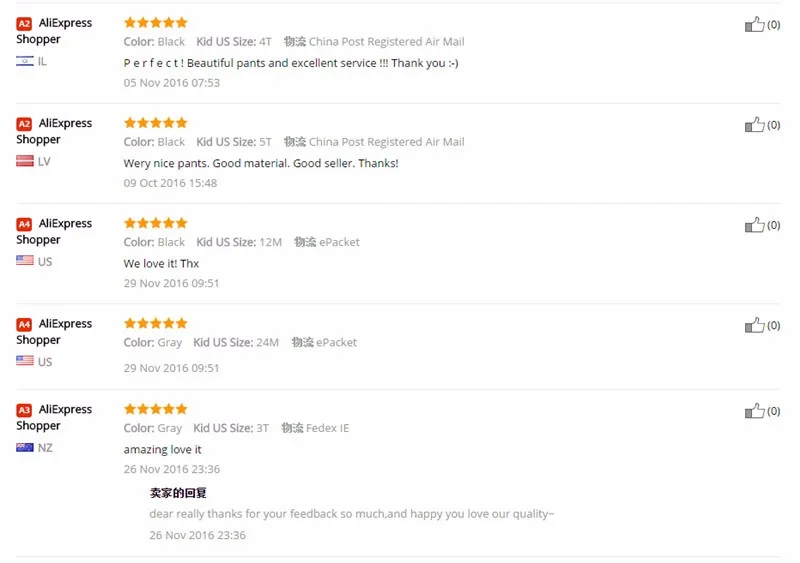The width and height of the screenshot is (800, 563).
Task: Click the seller reply message text
Action: (x=352, y=514)
